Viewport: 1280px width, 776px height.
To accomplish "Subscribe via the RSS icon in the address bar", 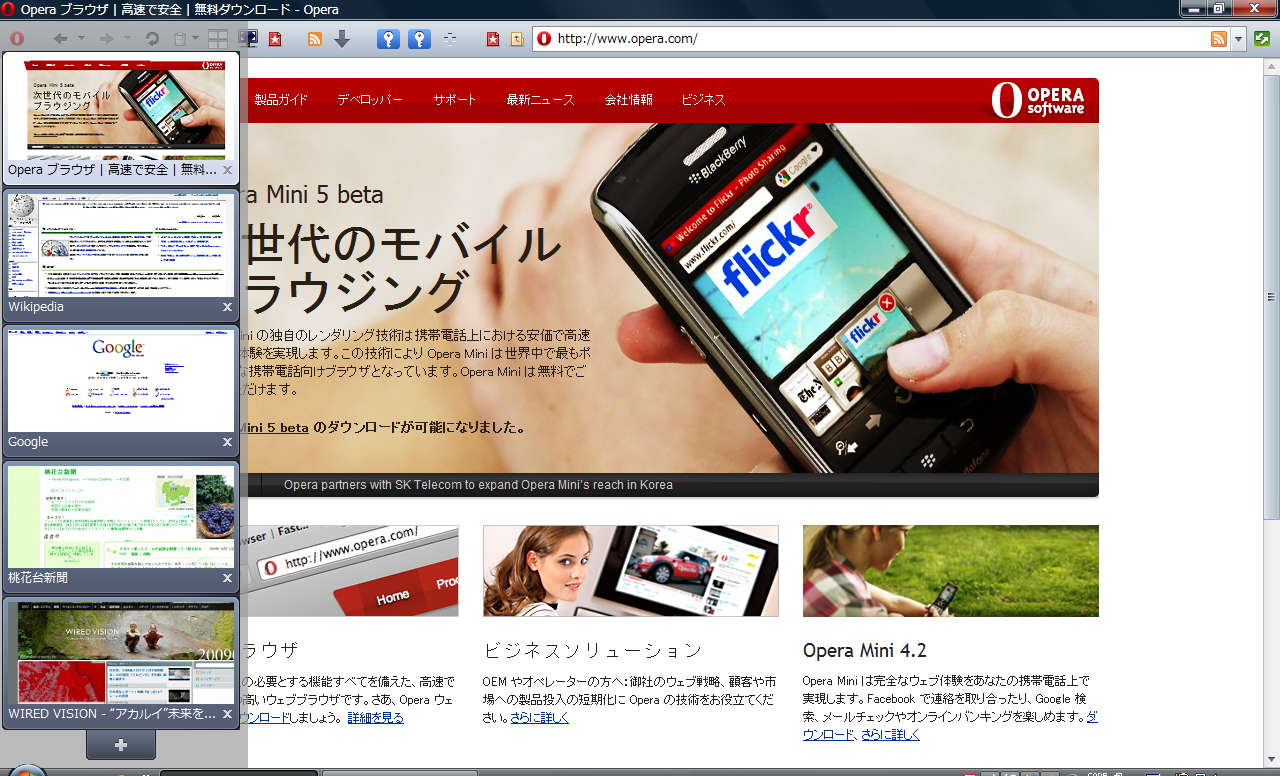I will (x=1219, y=39).
